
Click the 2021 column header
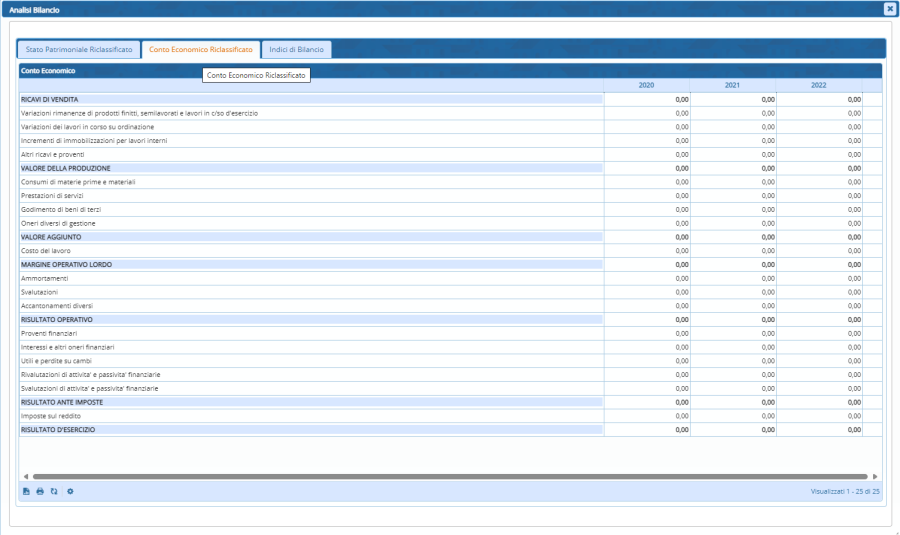pyautogui.click(x=732, y=85)
